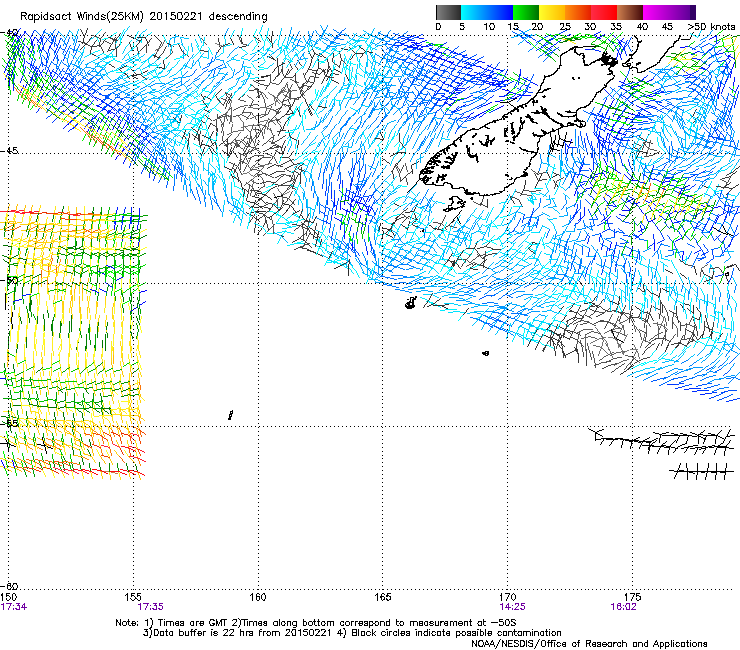Click the '0' legend scale label
Viewport: 740px width, 650px height.
click(438, 27)
